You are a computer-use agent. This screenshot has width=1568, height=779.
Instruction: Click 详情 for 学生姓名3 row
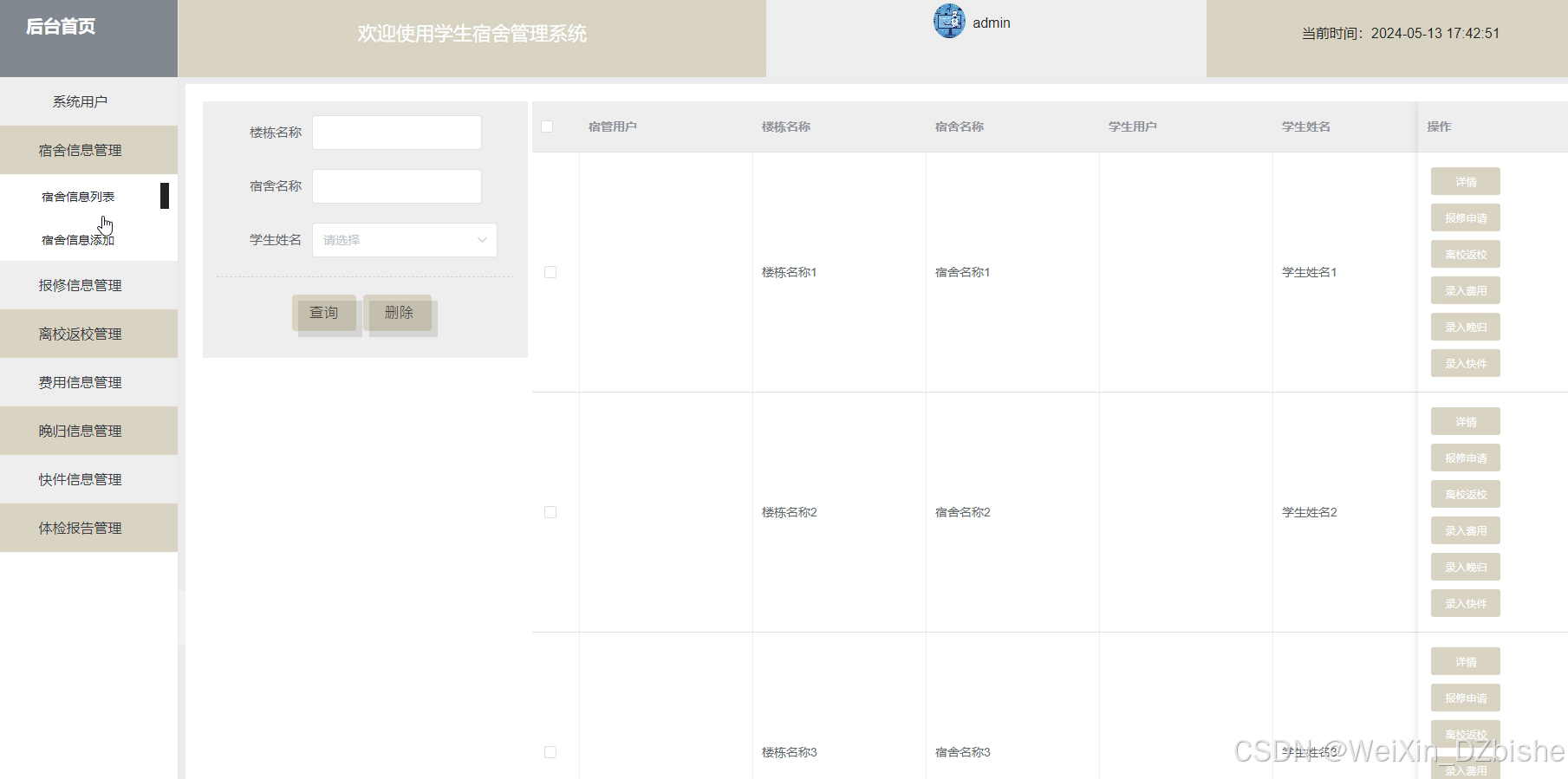coord(1466,662)
